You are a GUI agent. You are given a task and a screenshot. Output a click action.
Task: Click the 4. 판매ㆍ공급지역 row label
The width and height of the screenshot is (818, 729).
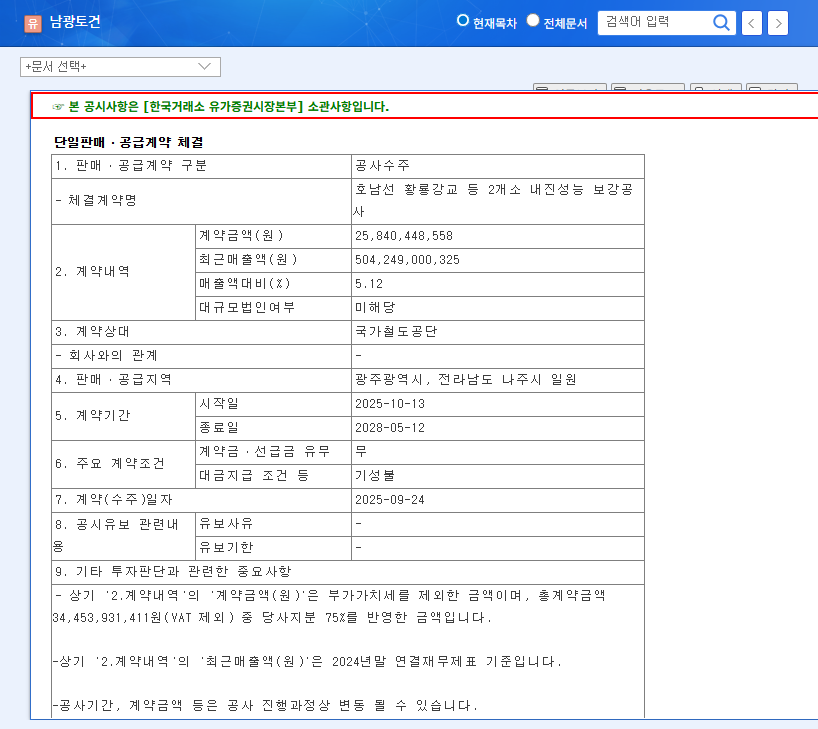click(201, 380)
